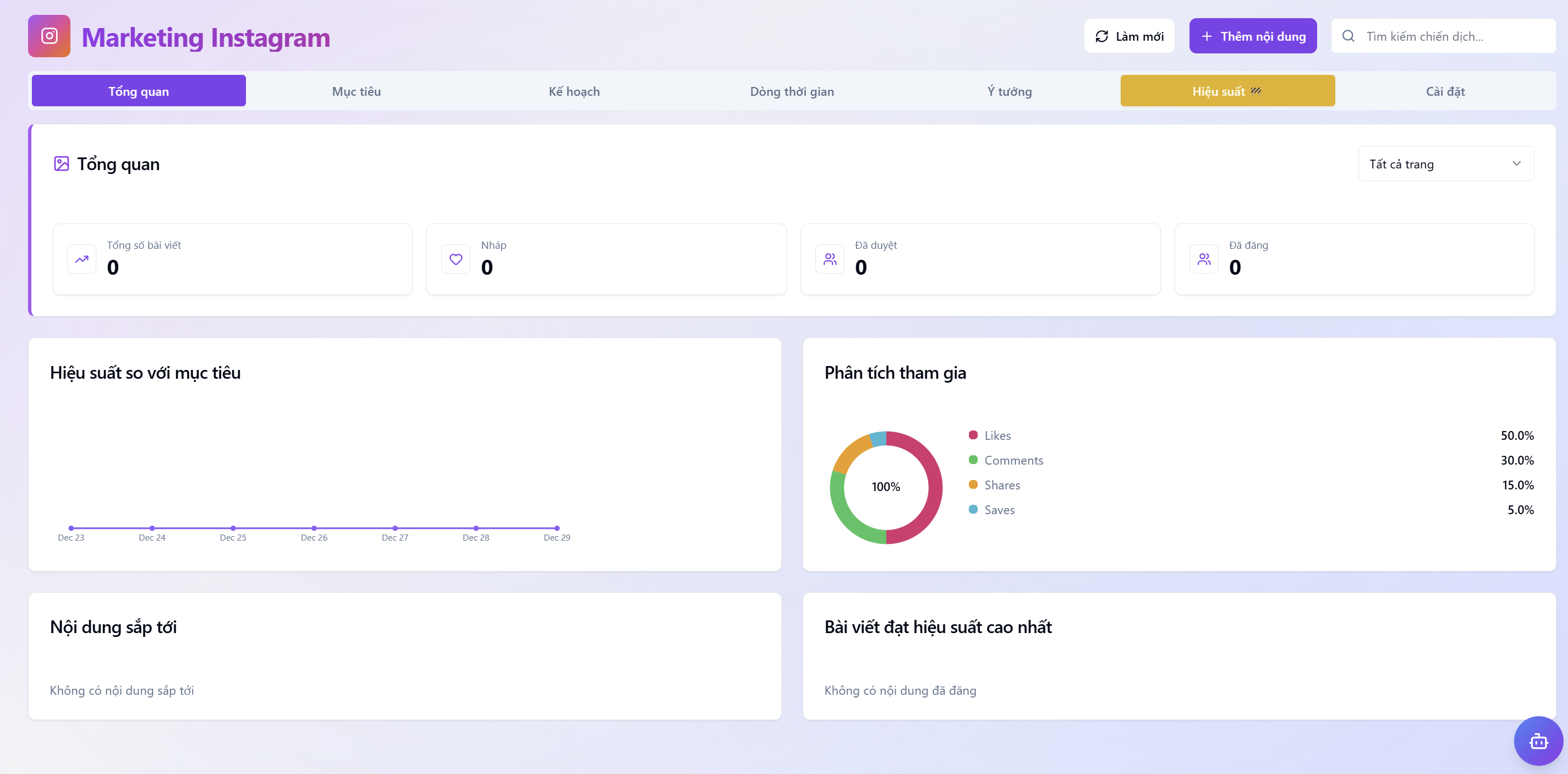
Task: Click the plus icon in Thêm nội dung
Action: pos(1207,36)
